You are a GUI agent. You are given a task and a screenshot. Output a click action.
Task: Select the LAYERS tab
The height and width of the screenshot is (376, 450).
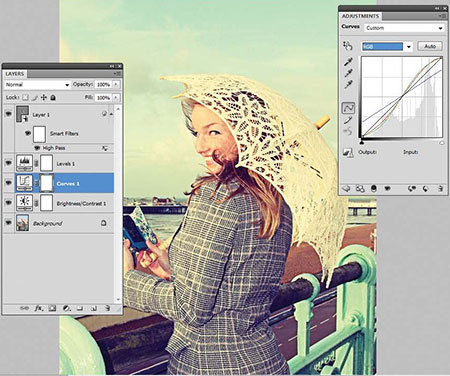(x=15, y=74)
